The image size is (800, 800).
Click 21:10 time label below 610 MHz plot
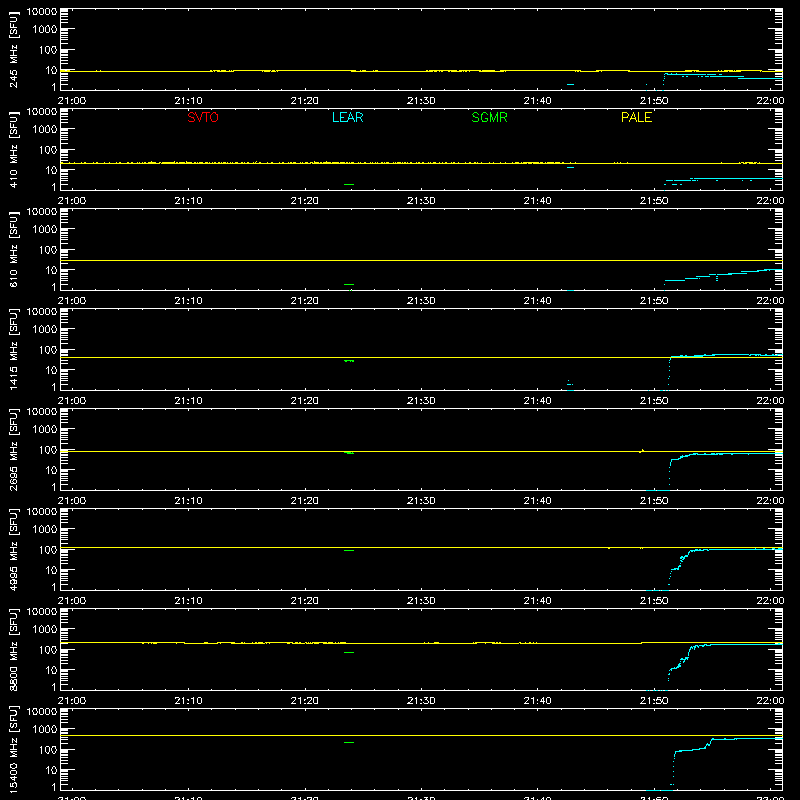click(x=188, y=301)
